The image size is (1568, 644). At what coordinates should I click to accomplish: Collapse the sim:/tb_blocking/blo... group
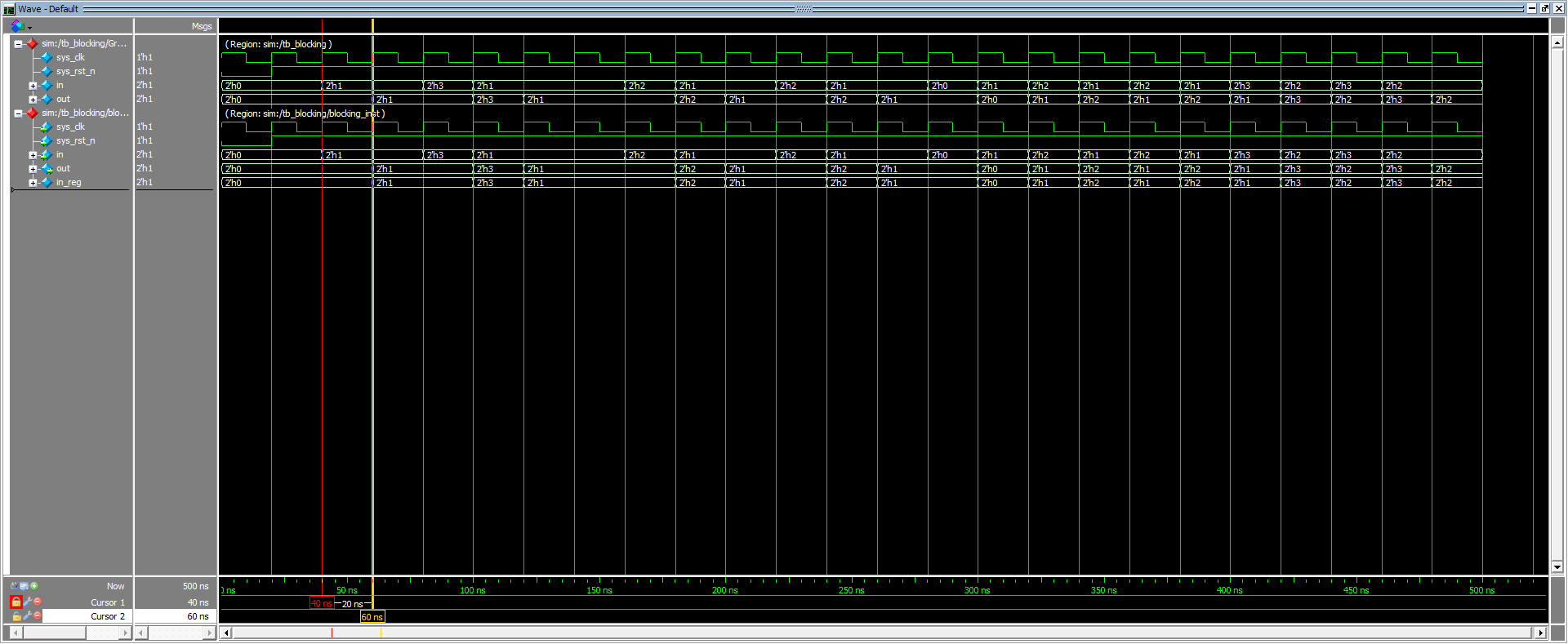pyautogui.click(x=18, y=113)
